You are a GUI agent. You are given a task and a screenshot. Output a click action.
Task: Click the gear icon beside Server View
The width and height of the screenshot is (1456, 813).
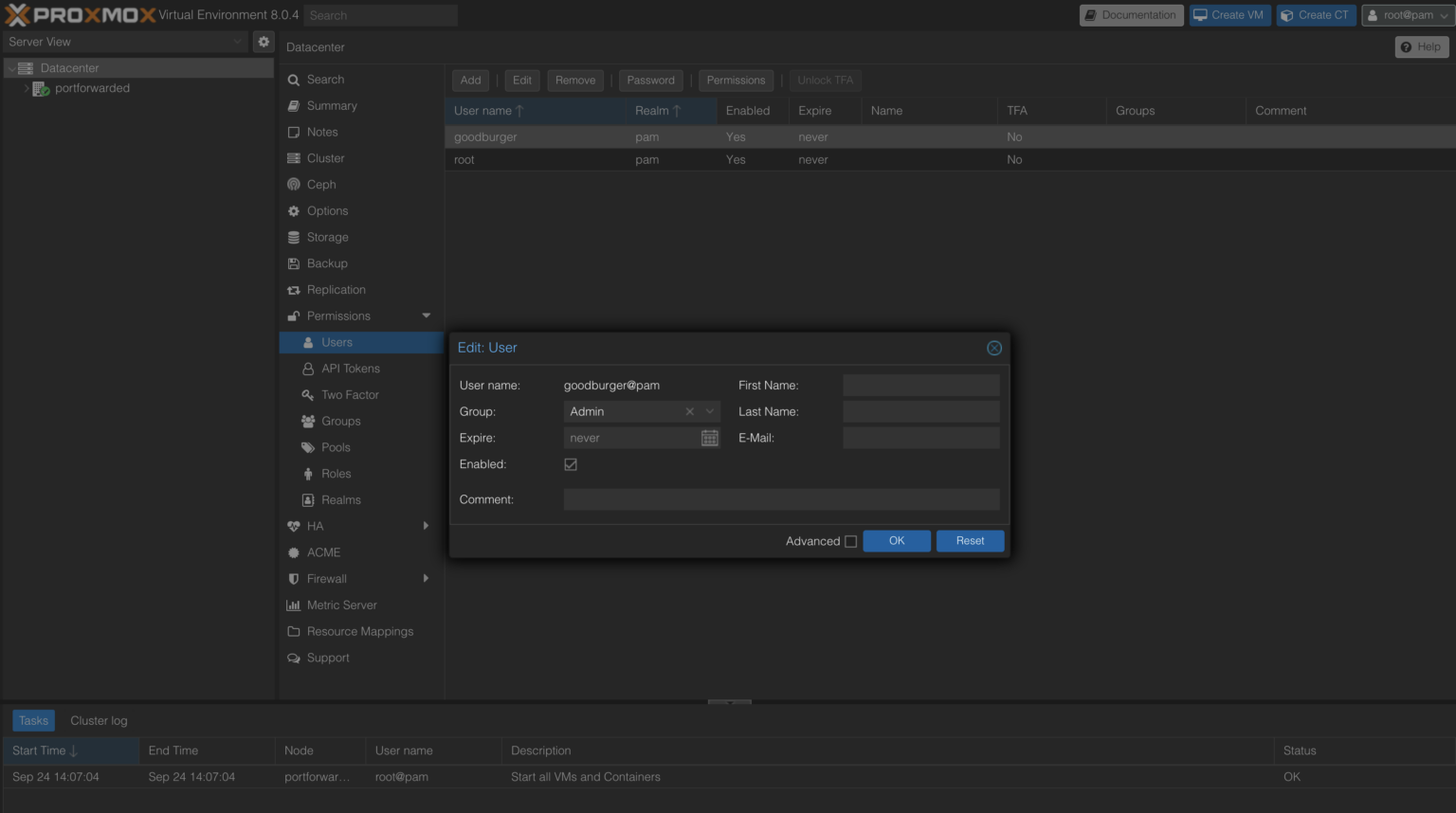click(x=263, y=42)
